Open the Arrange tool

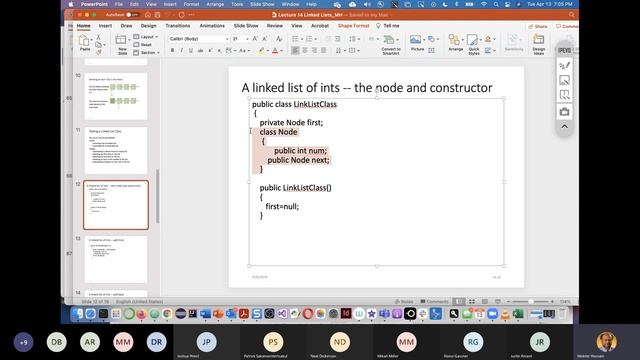456,42
